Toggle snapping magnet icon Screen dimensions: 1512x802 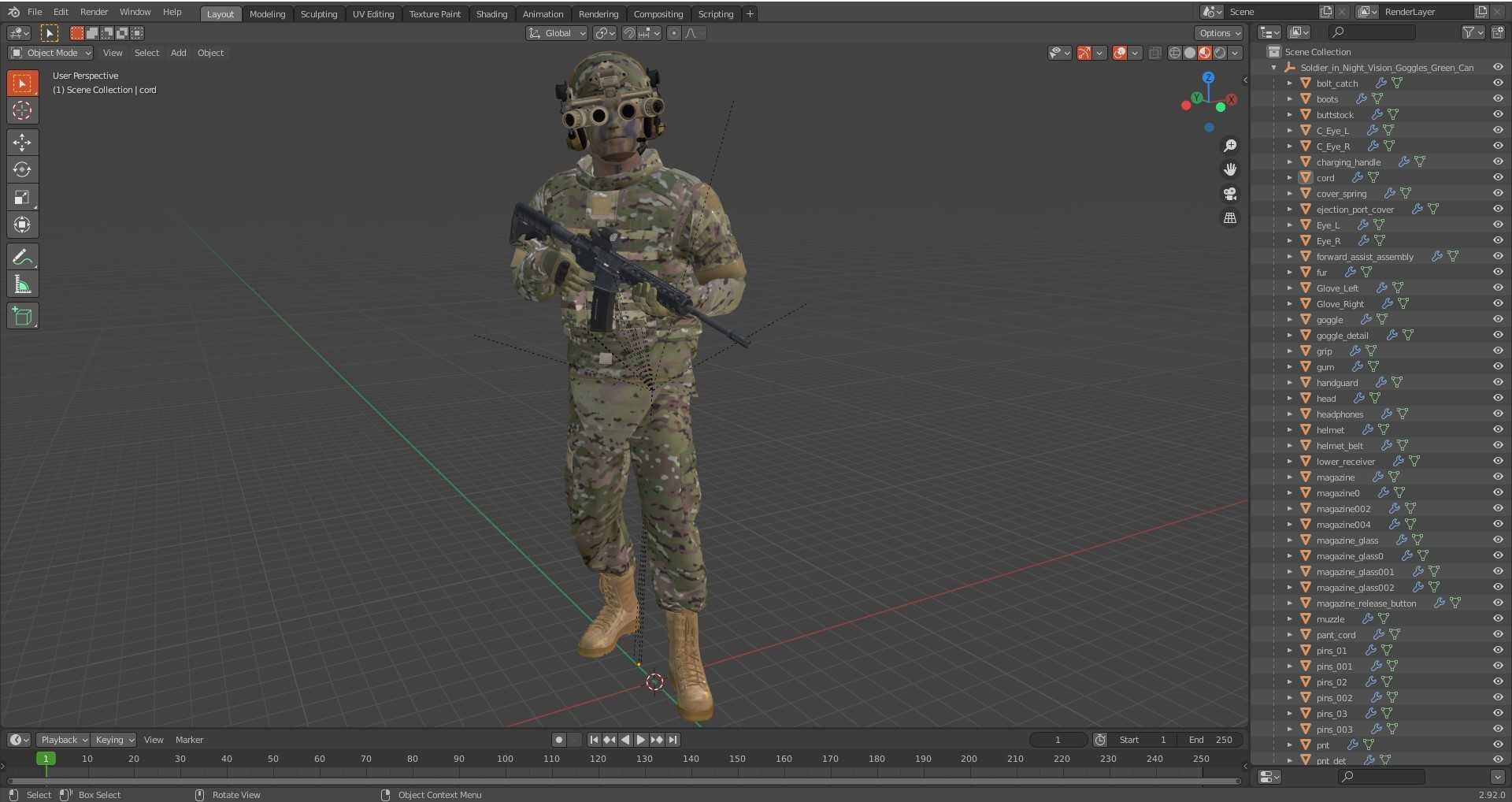[x=629, y=33]
